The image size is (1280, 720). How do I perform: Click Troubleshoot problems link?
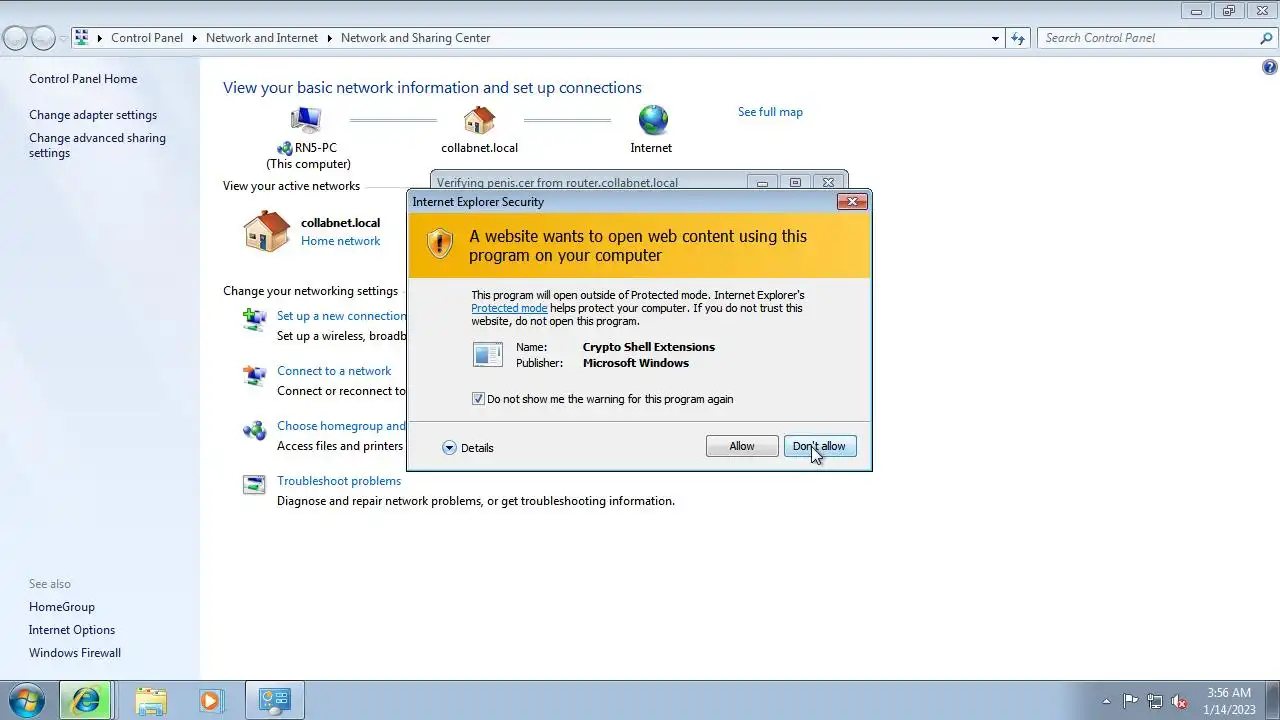[339, 481]
